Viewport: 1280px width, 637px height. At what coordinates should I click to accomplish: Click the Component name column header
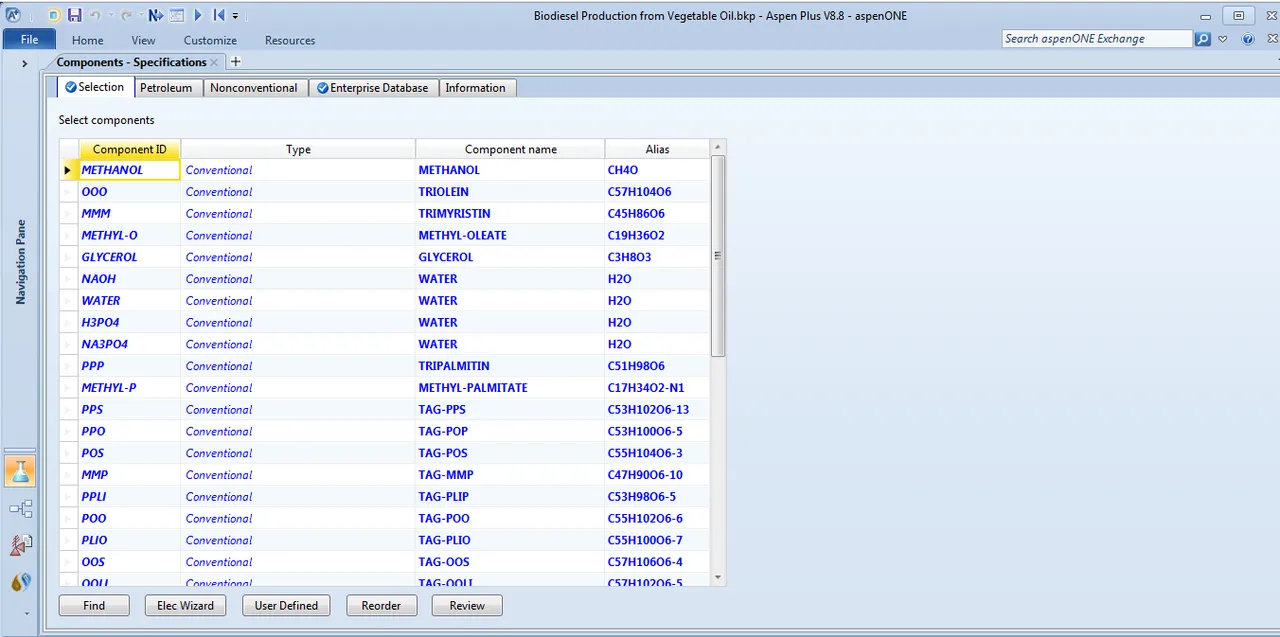pos(510,149)
